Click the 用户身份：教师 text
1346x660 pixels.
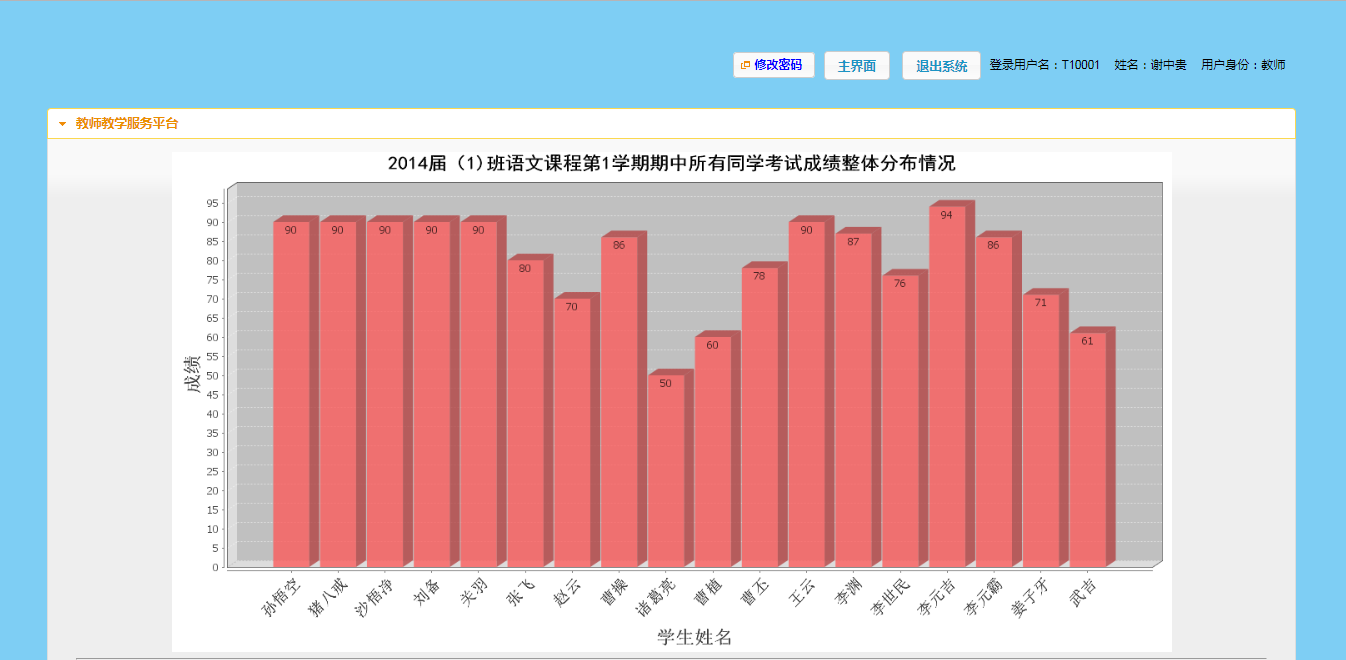tap(1243, 65)
